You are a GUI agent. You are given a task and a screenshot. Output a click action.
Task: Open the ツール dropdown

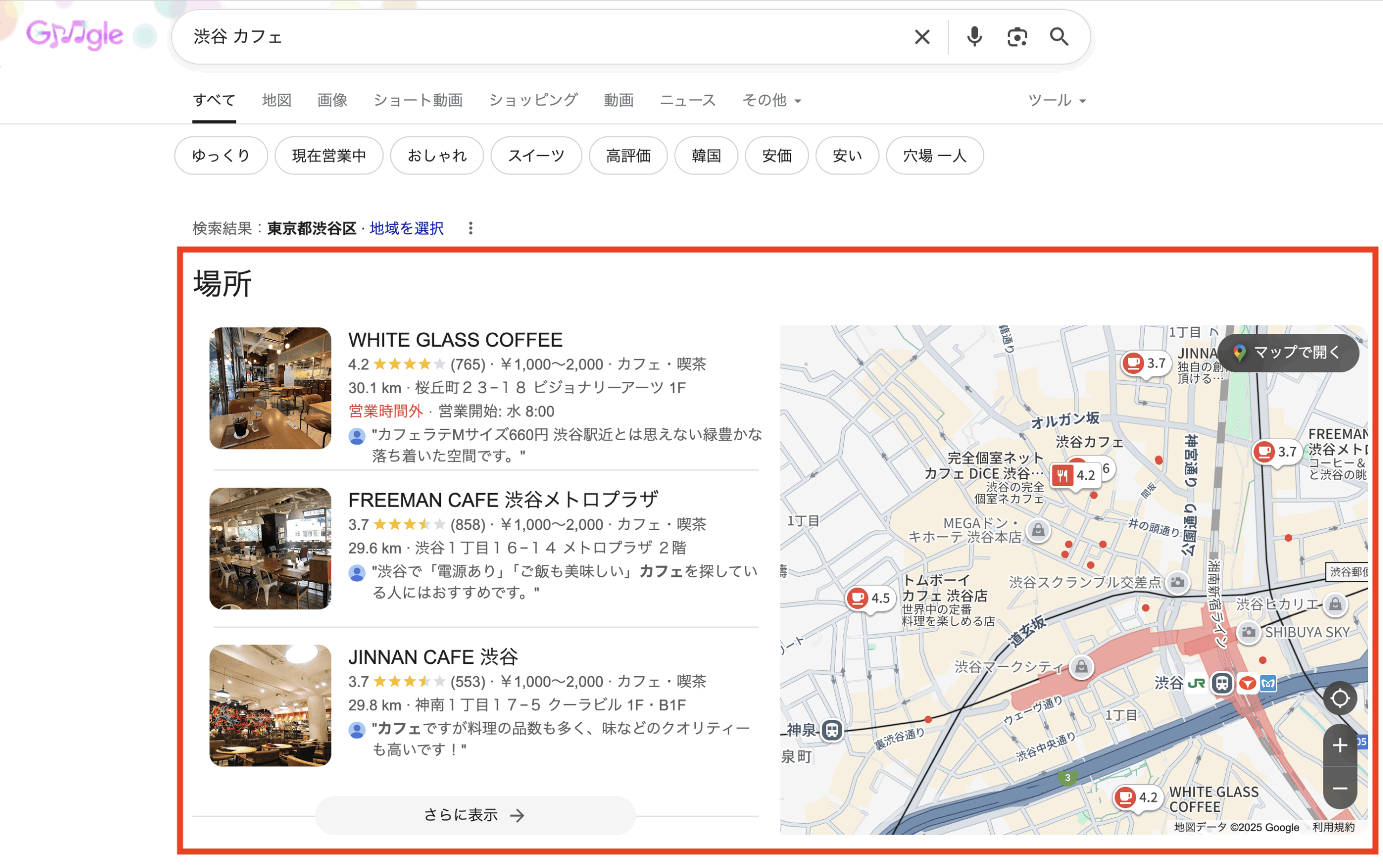click(x=1056, y=100)
